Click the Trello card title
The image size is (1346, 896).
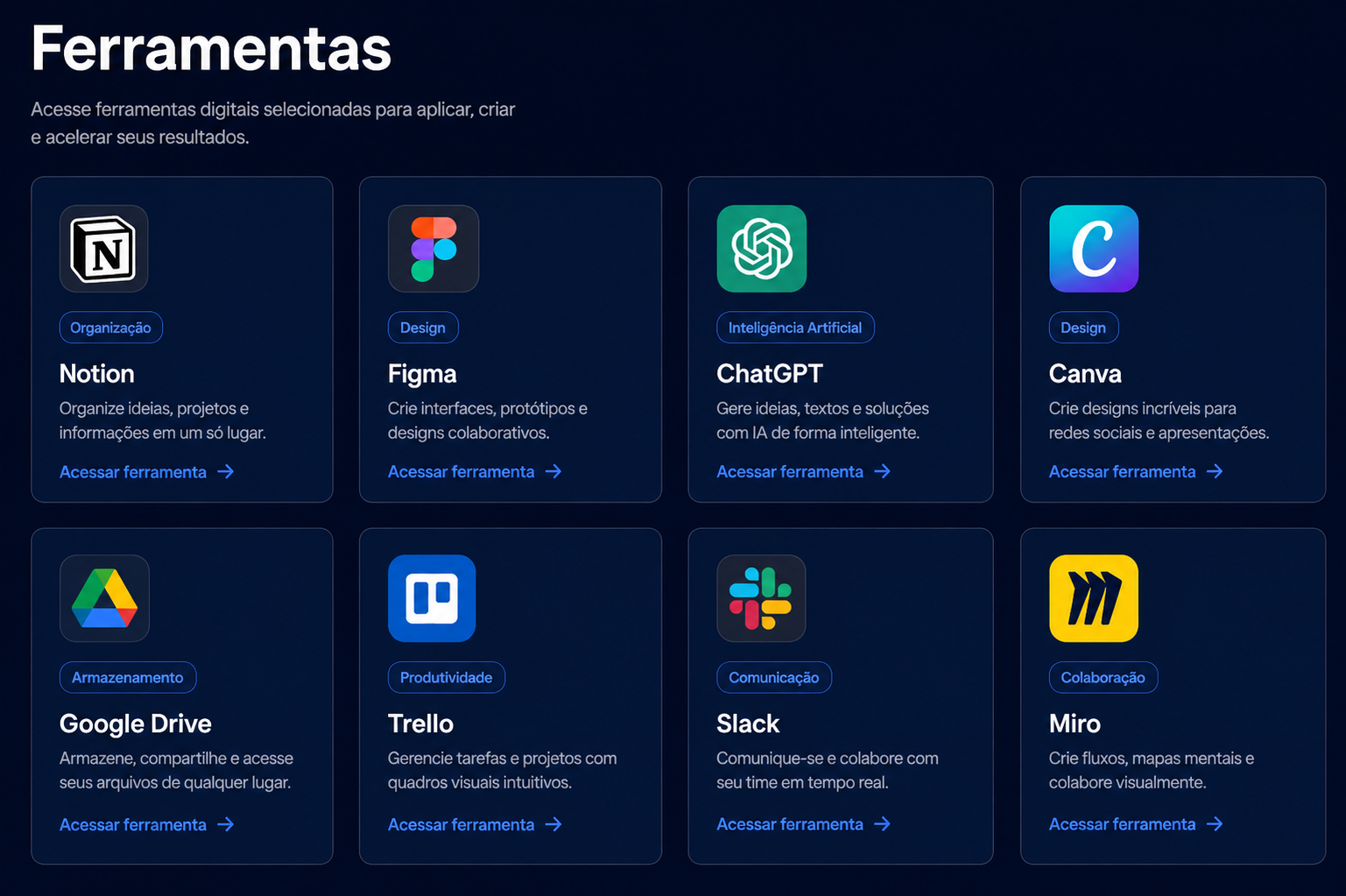420,723
